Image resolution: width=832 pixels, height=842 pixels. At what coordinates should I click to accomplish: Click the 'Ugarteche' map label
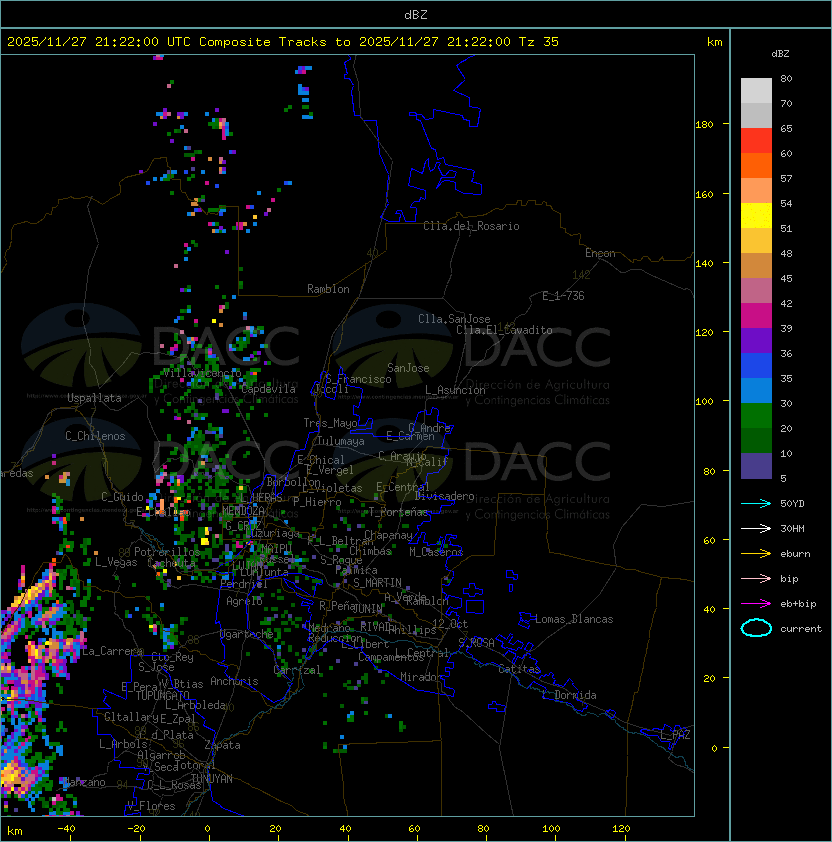(x=247, y=634)
